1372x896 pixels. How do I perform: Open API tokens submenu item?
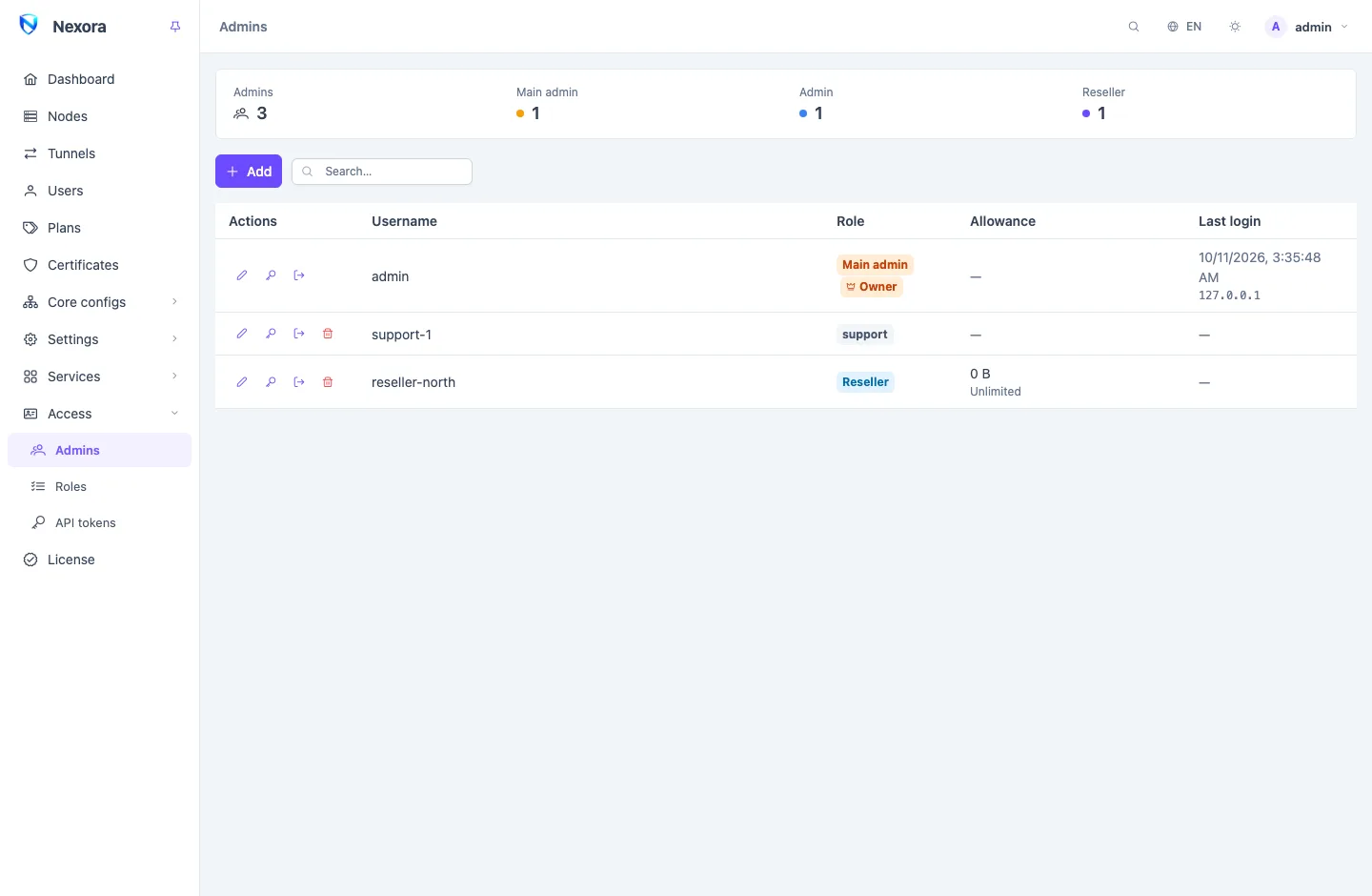coord(99,522)
